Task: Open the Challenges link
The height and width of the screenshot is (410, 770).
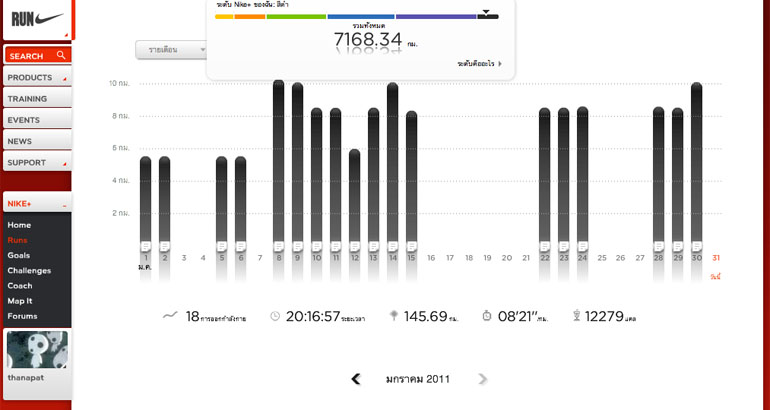Action: (29, 270)
